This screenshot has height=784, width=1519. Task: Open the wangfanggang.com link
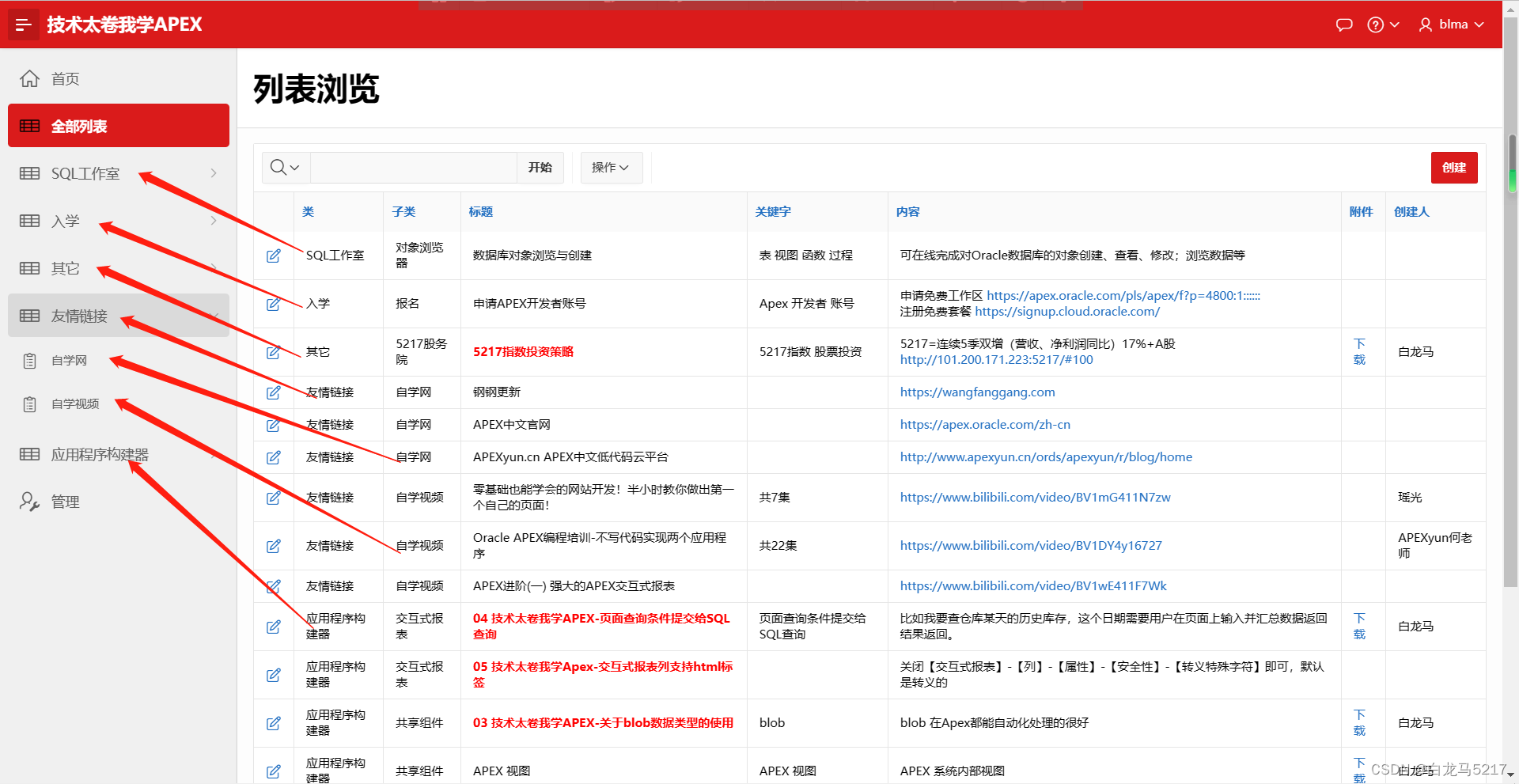978,392
